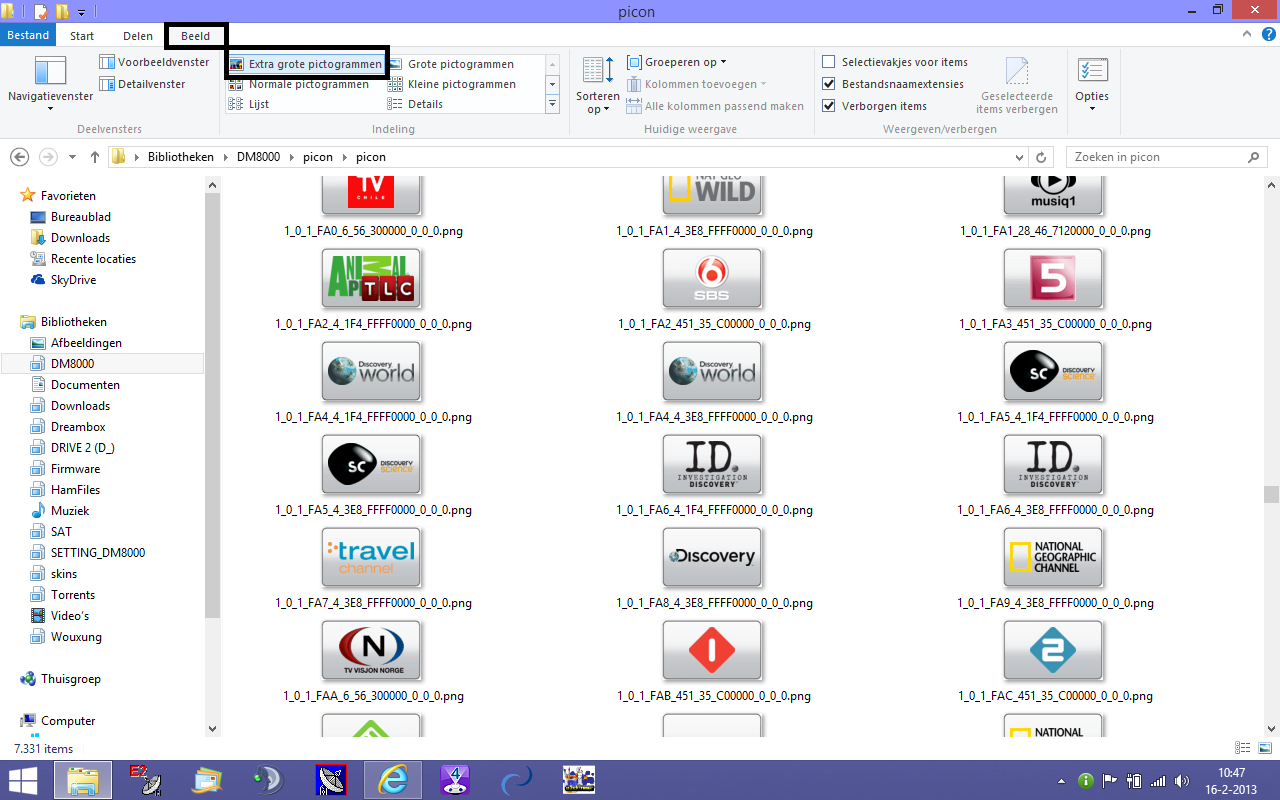1280x800 pixels.
Task: Open the Groeperen op dropdown
Action: (677, 62)
